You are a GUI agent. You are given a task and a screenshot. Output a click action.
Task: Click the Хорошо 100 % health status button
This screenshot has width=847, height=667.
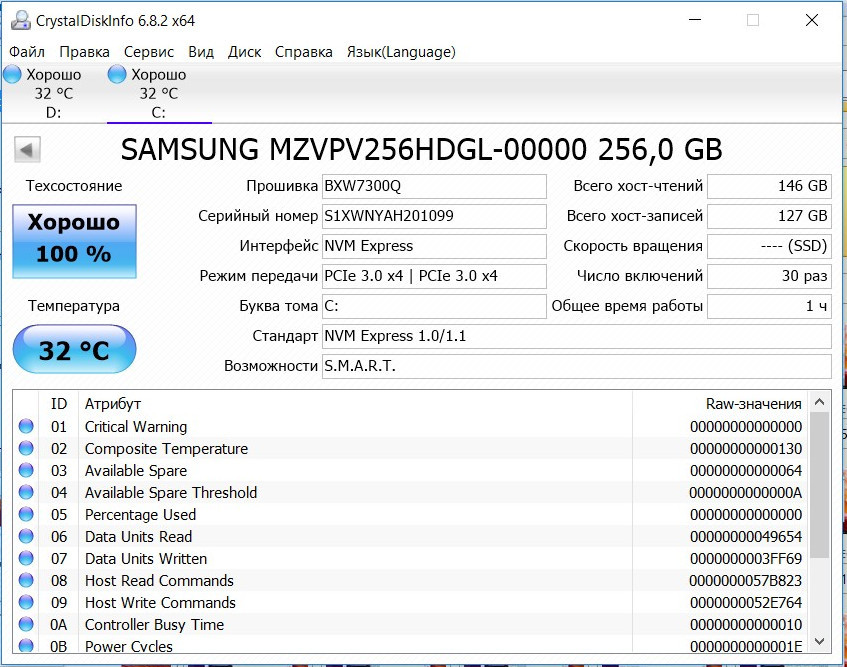coord(75,241)
